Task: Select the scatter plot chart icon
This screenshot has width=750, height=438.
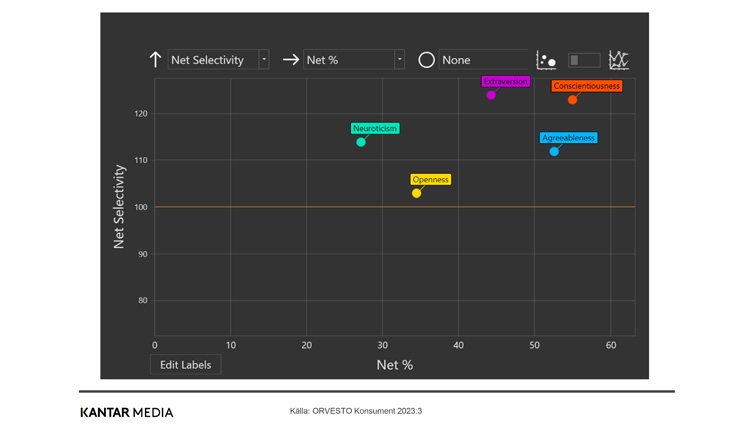Action: click(546, 60)
